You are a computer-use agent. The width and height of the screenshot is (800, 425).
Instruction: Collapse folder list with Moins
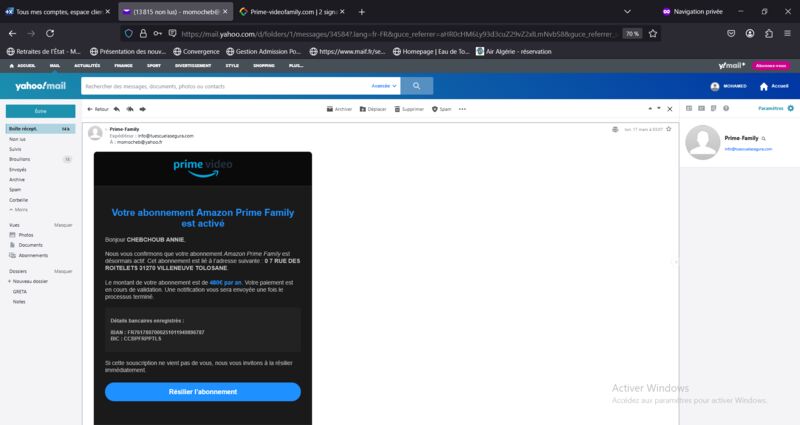[x=19, y=210]
